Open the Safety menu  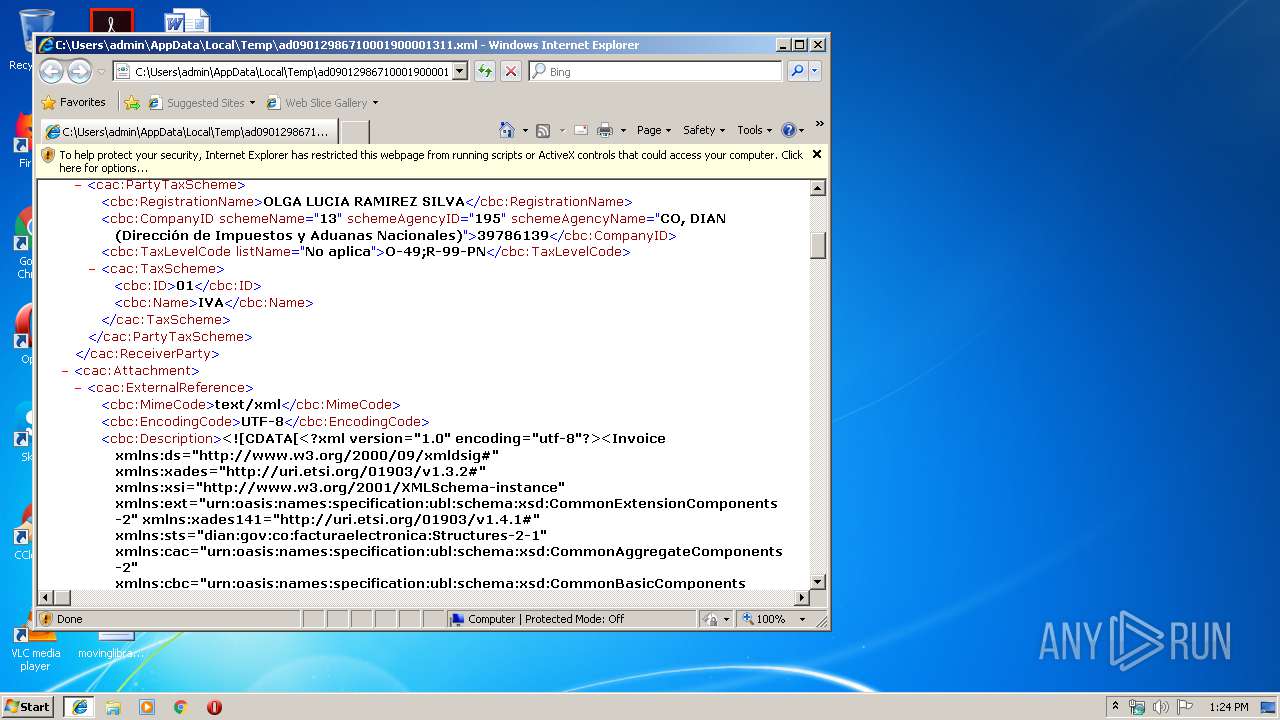(704, 130)
